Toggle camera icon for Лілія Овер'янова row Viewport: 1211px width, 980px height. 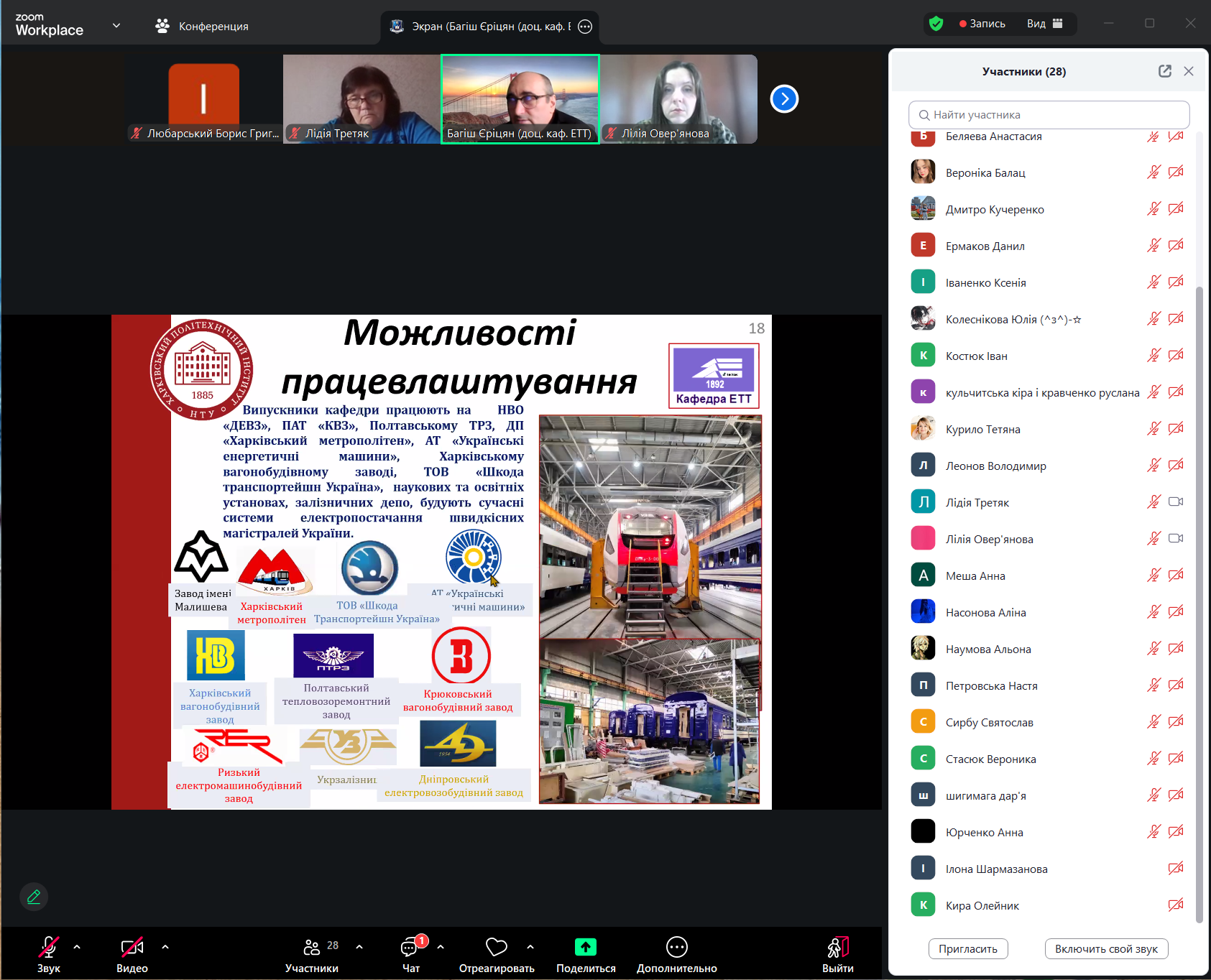tap(1176, 539)
